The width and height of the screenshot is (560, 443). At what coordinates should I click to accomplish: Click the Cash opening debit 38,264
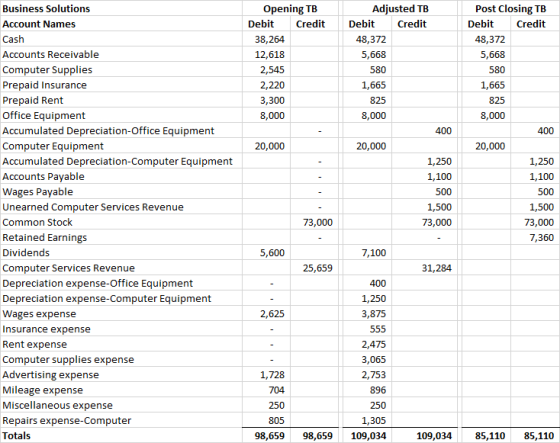tap(270, 39)
